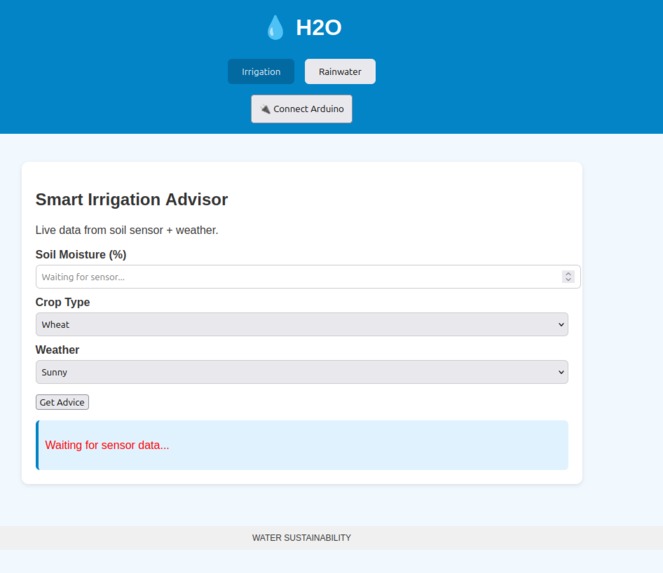
Task: Click the Soil Moisture (%) label
Action: click(x=81, y=255)
